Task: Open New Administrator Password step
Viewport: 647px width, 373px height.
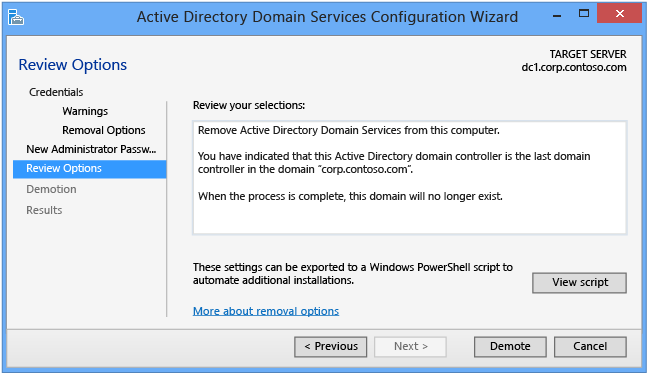Action: (91, 149)
